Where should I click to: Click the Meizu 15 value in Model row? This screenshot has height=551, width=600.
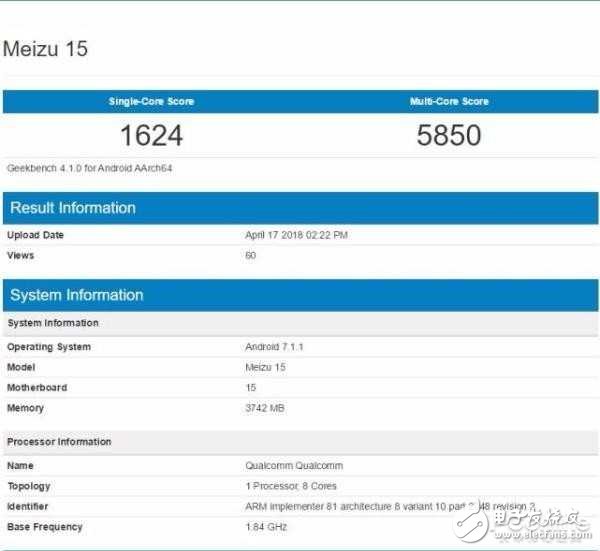coord(266,367)
